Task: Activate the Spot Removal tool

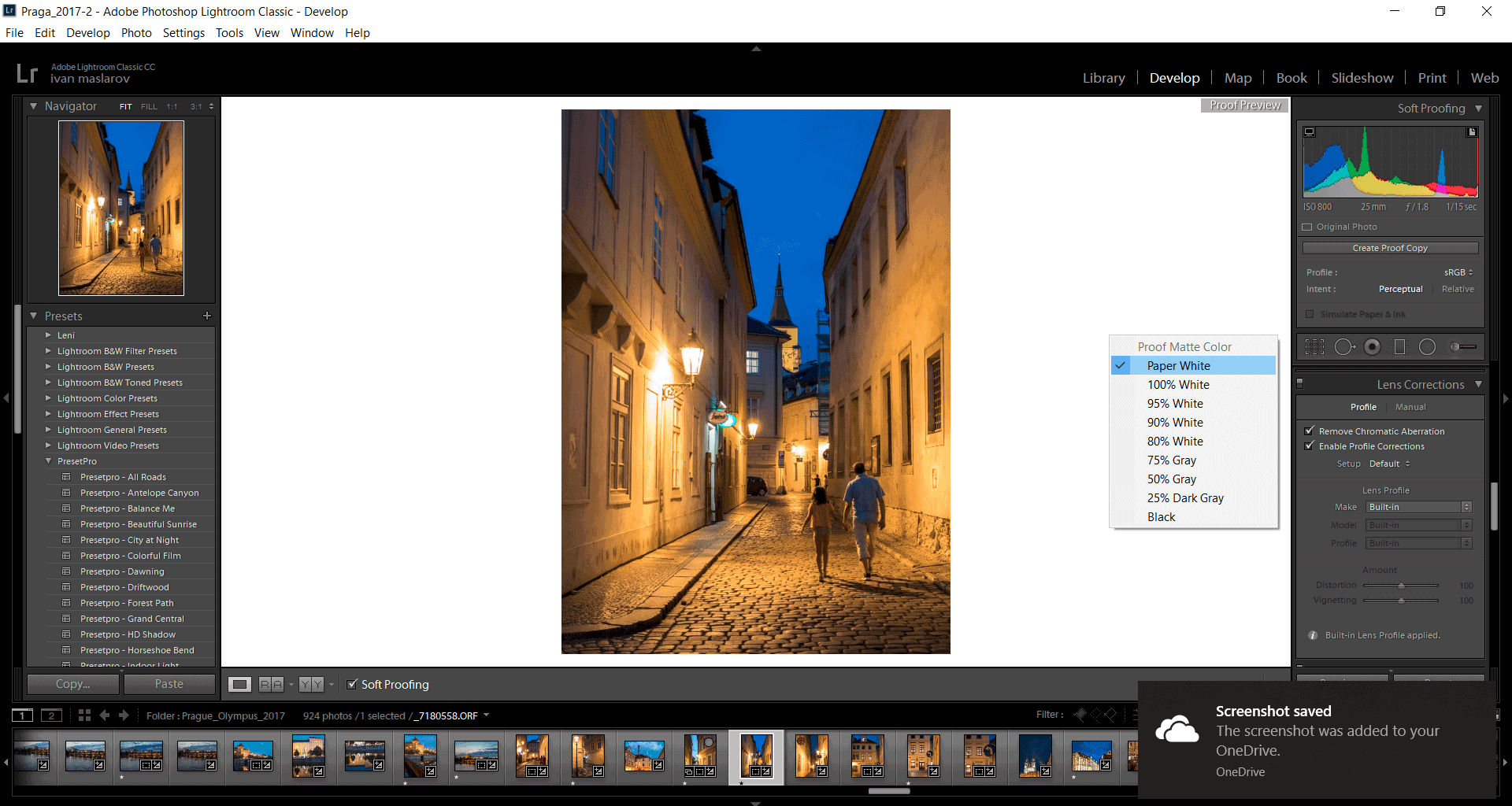Action: pos(1344,347)
